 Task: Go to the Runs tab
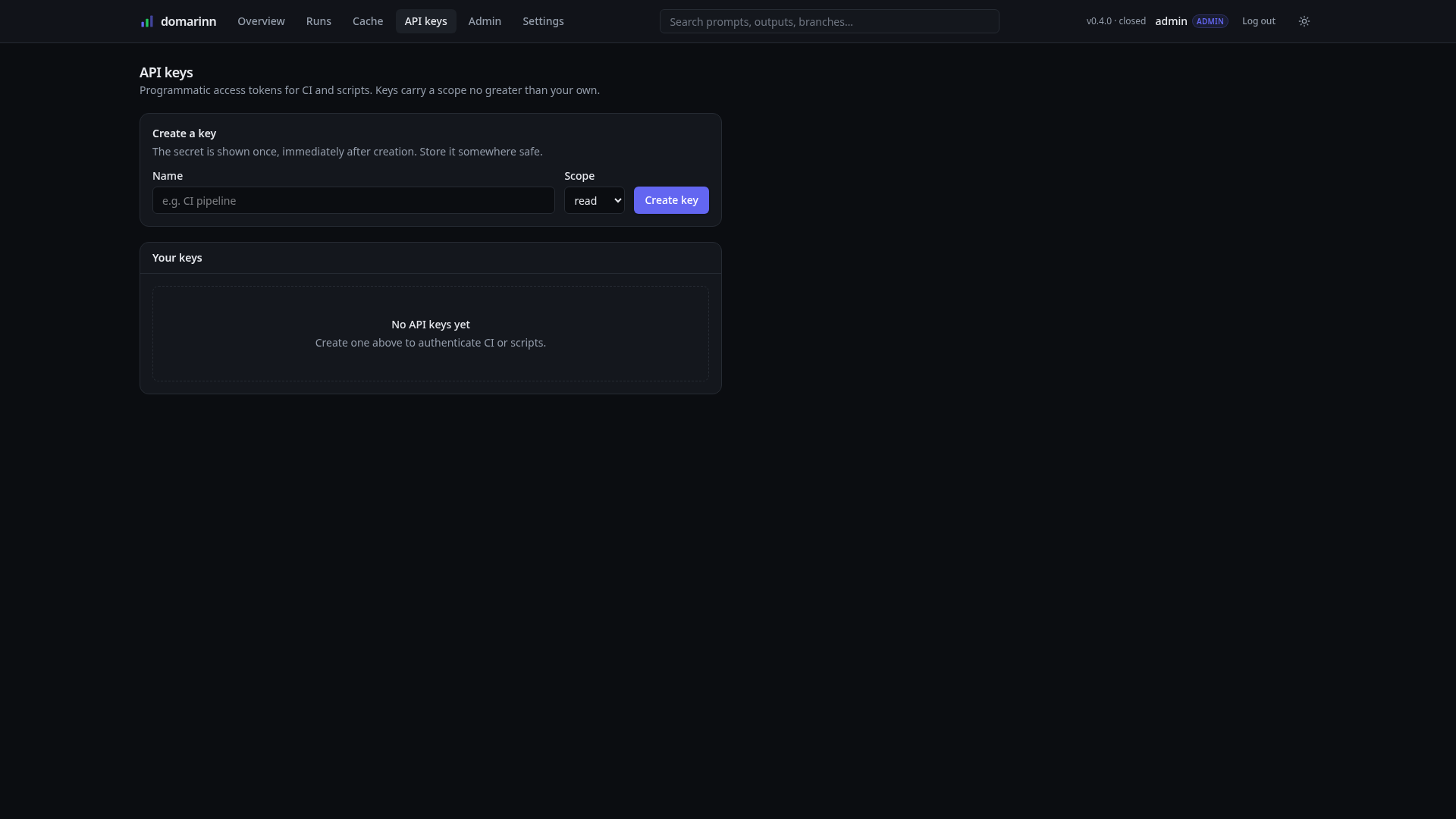[x=318, y=21]
